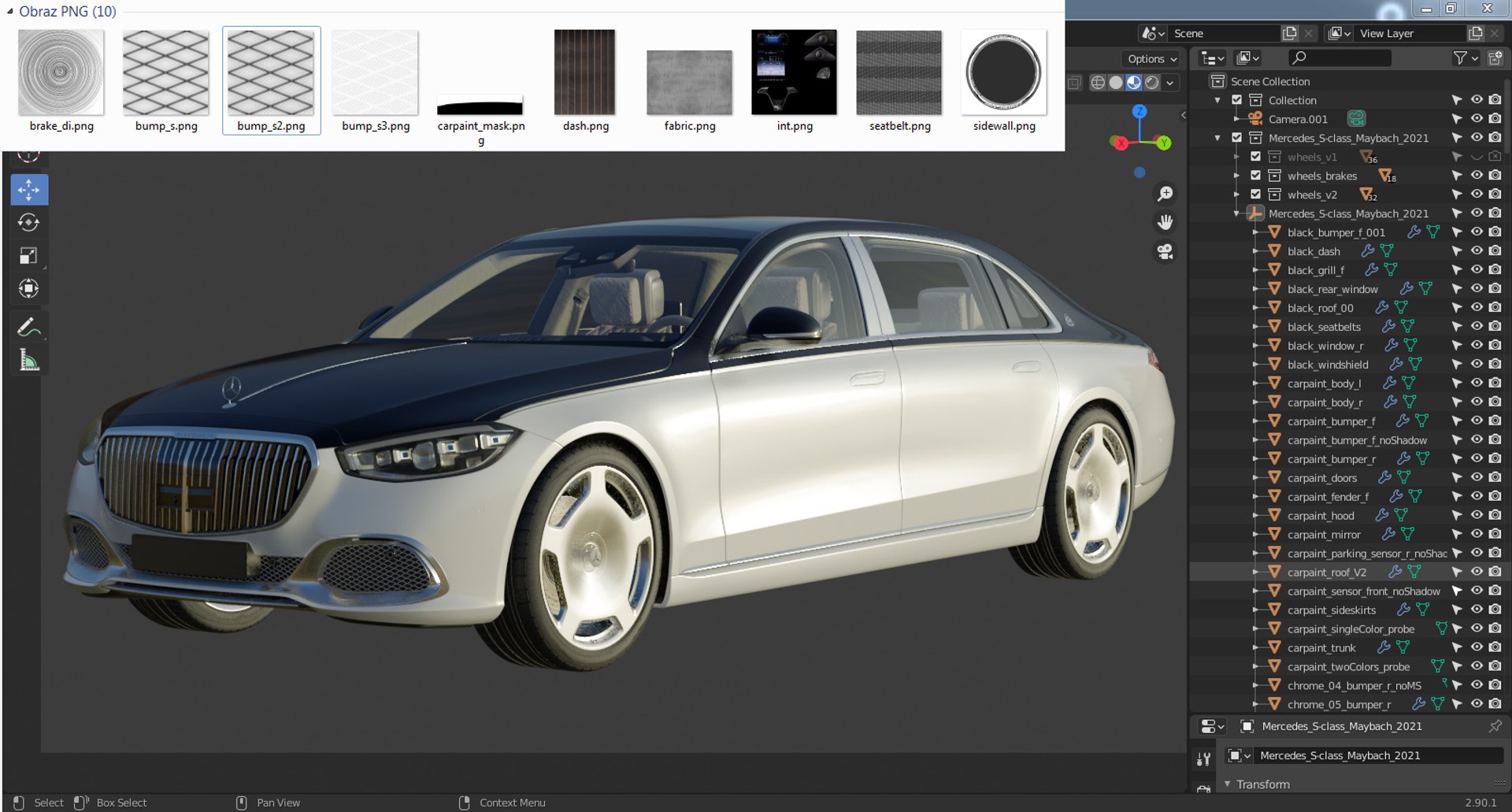
Task: Select the Scale tool
Action: [x=29, y=256]
